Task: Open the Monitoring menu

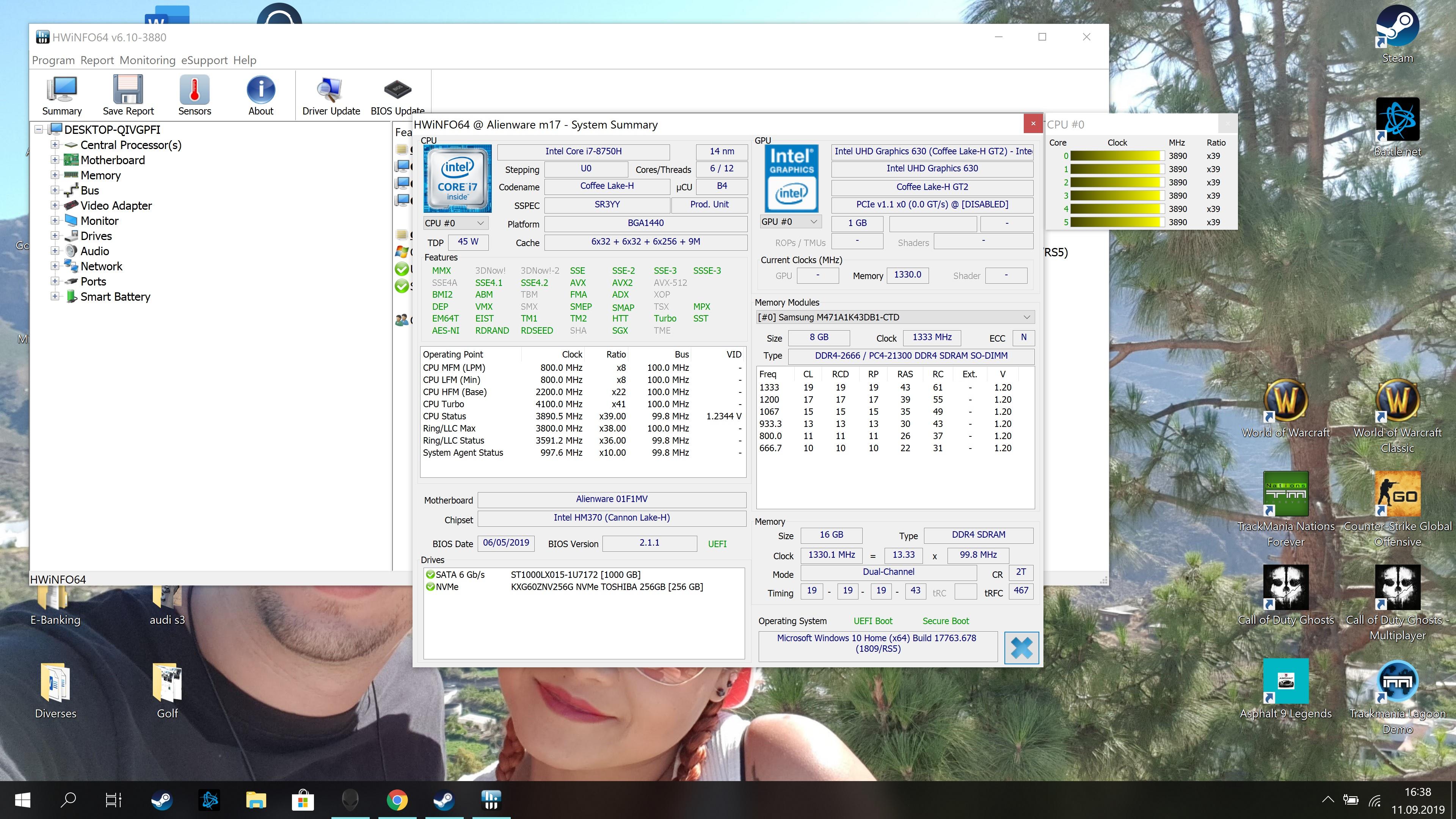Action: coord(147,60)
